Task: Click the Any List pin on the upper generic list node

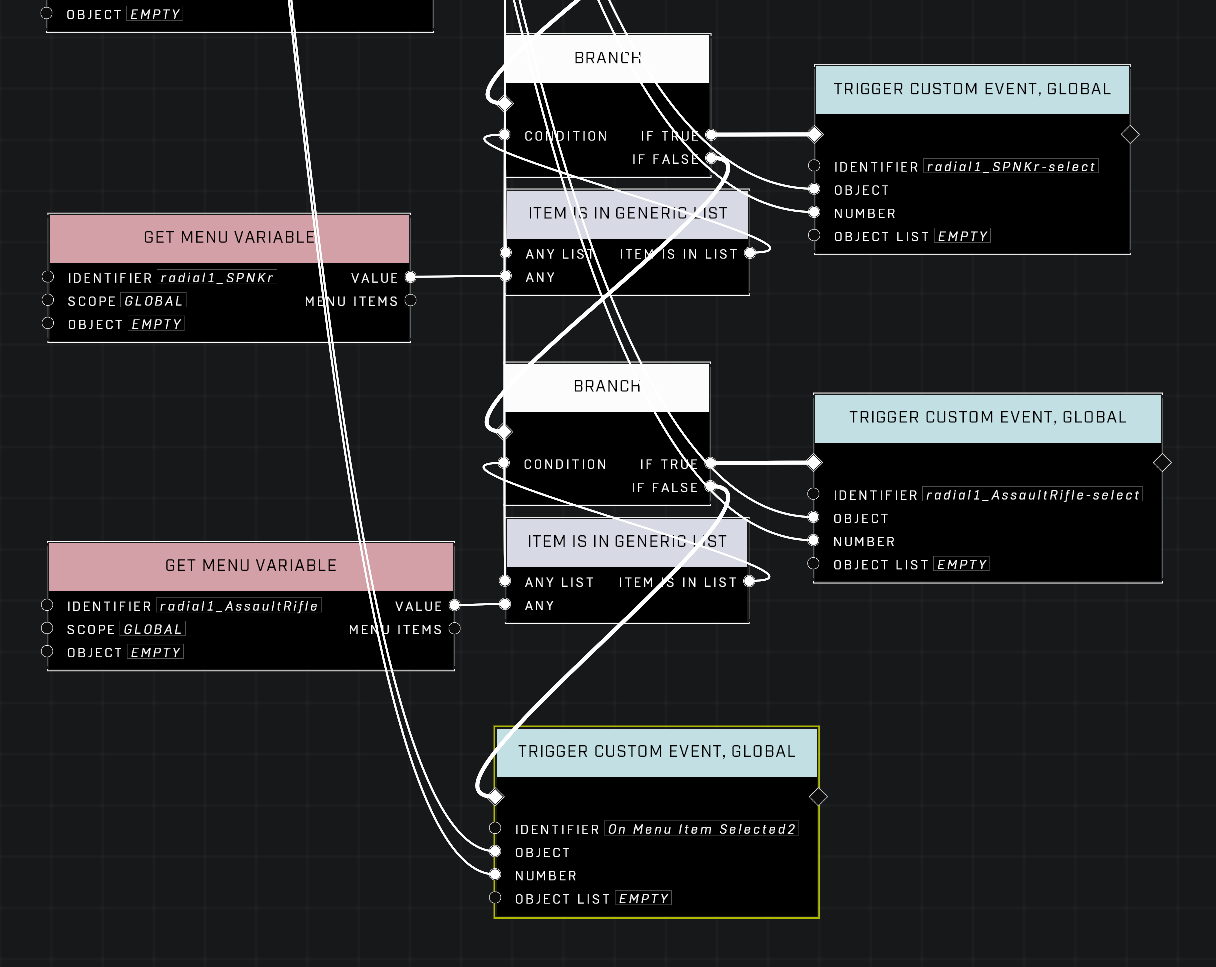Action: [506, 253]
